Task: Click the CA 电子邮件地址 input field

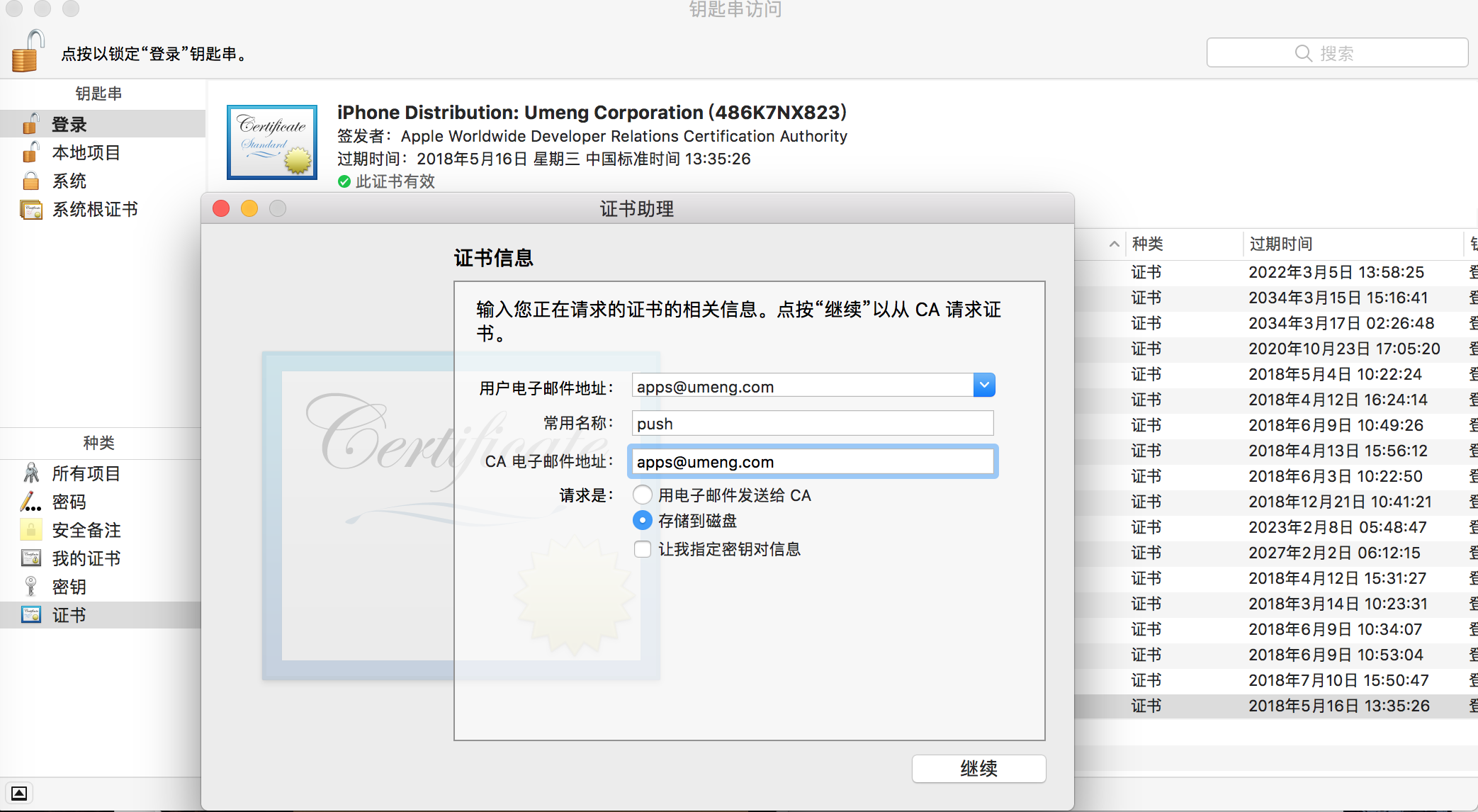Action: (813, 461)
